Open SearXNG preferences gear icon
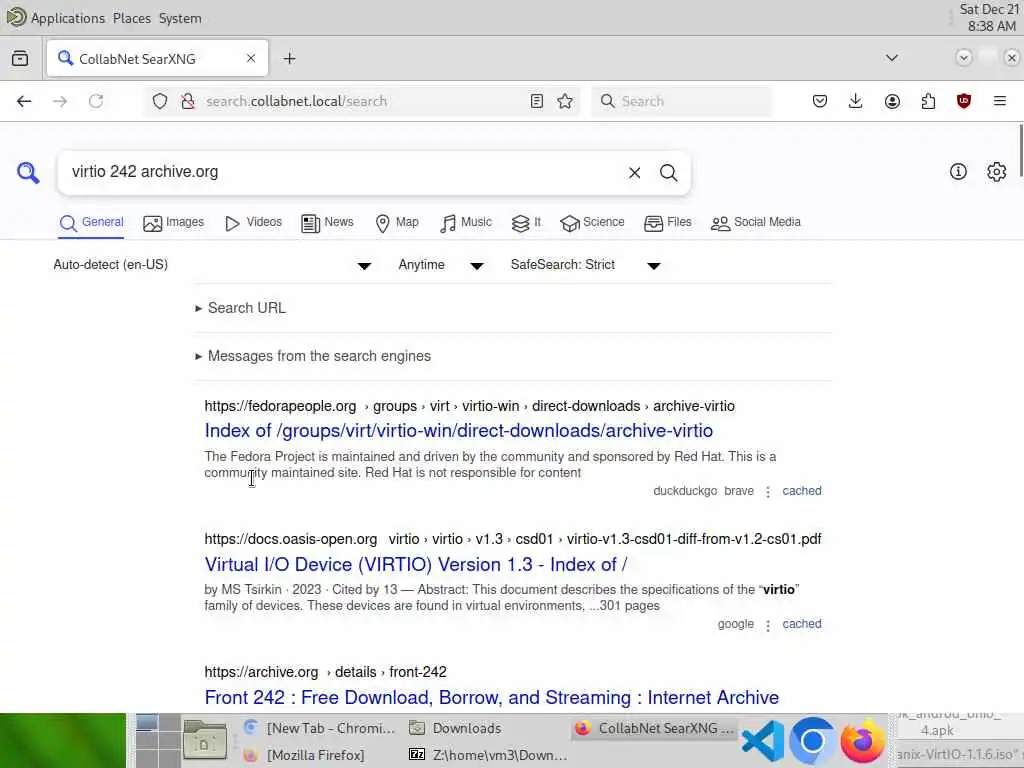Viewport: 1024px width, 768px height. pos(996,172)
